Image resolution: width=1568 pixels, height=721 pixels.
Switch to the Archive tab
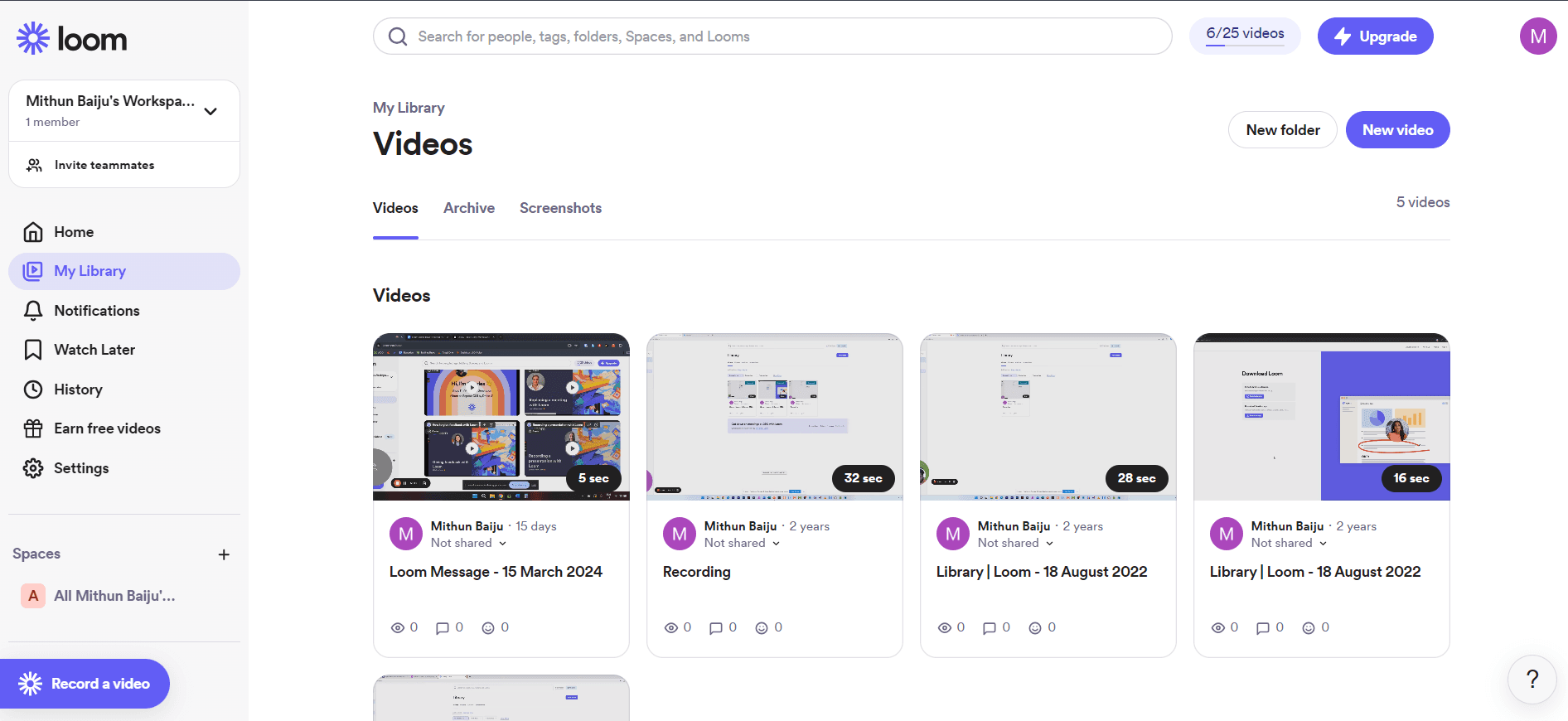(x=468, y=208)
